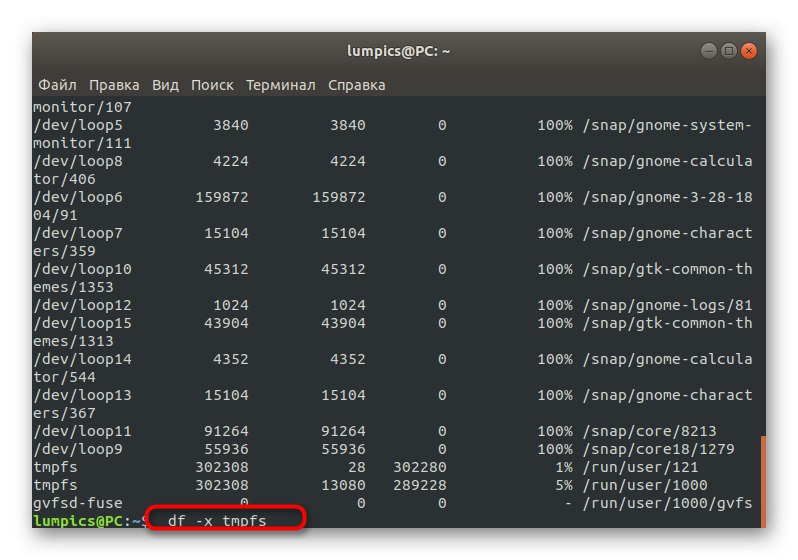Click the 302280 available value
The height and width of the screenshot is (560, 798).
[x=419, y=467]
